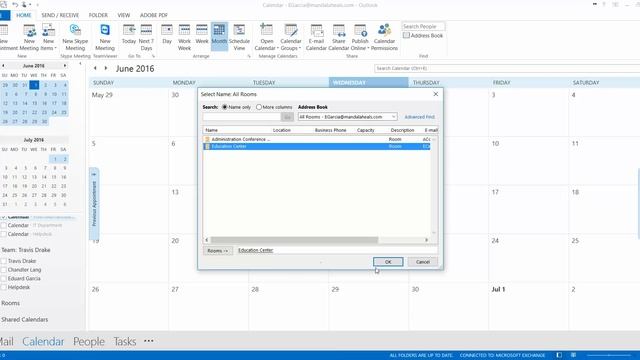Click the Go search button
The height and width of the screenshot is (360, 640).
pyautogui.click(x=287, y=117)
